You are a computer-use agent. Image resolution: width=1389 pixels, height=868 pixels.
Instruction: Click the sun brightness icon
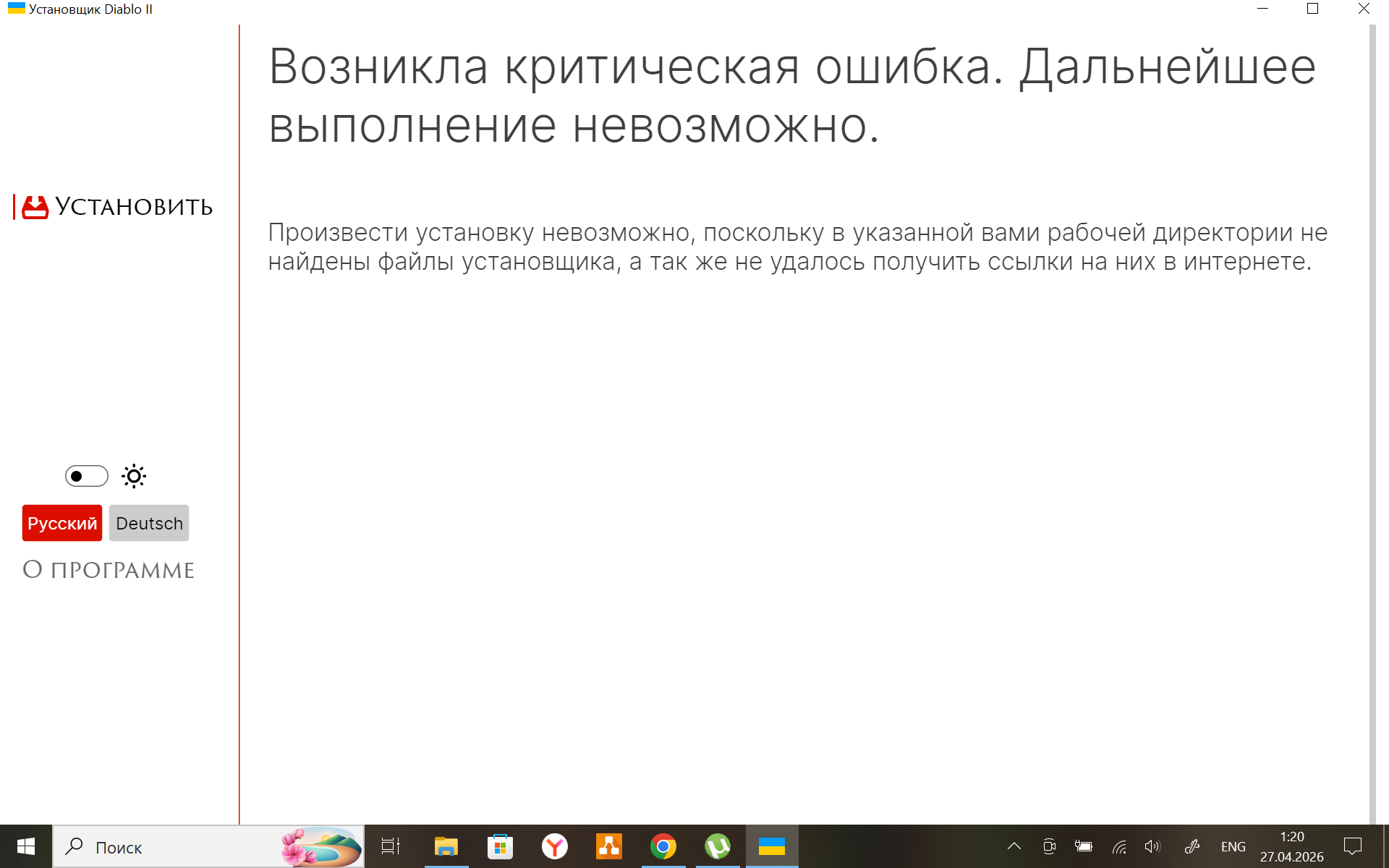pos(134,476)
